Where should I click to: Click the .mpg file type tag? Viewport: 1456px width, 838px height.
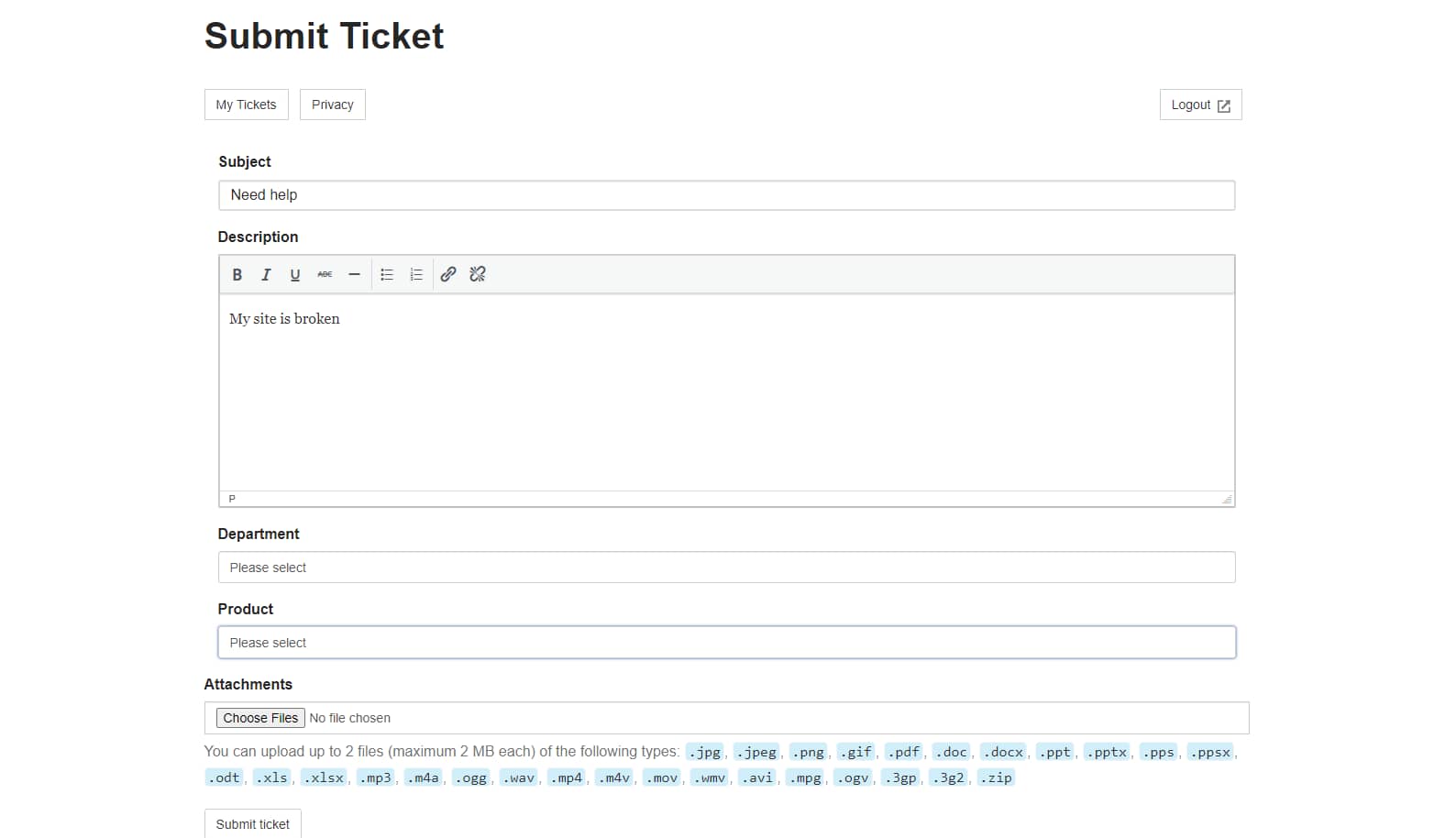805,777
